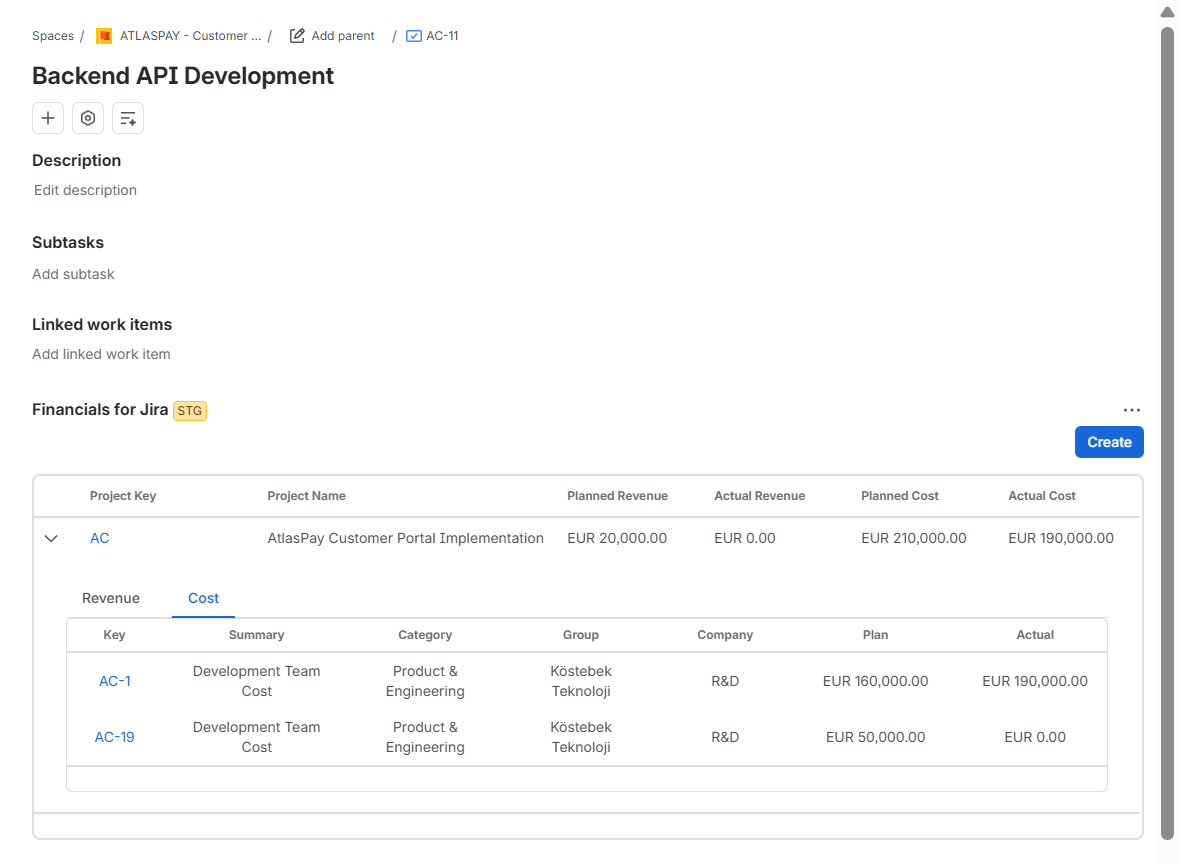Open the AC project key link
The width and height of the screenshot is (1179, 864).
point(99,538)
